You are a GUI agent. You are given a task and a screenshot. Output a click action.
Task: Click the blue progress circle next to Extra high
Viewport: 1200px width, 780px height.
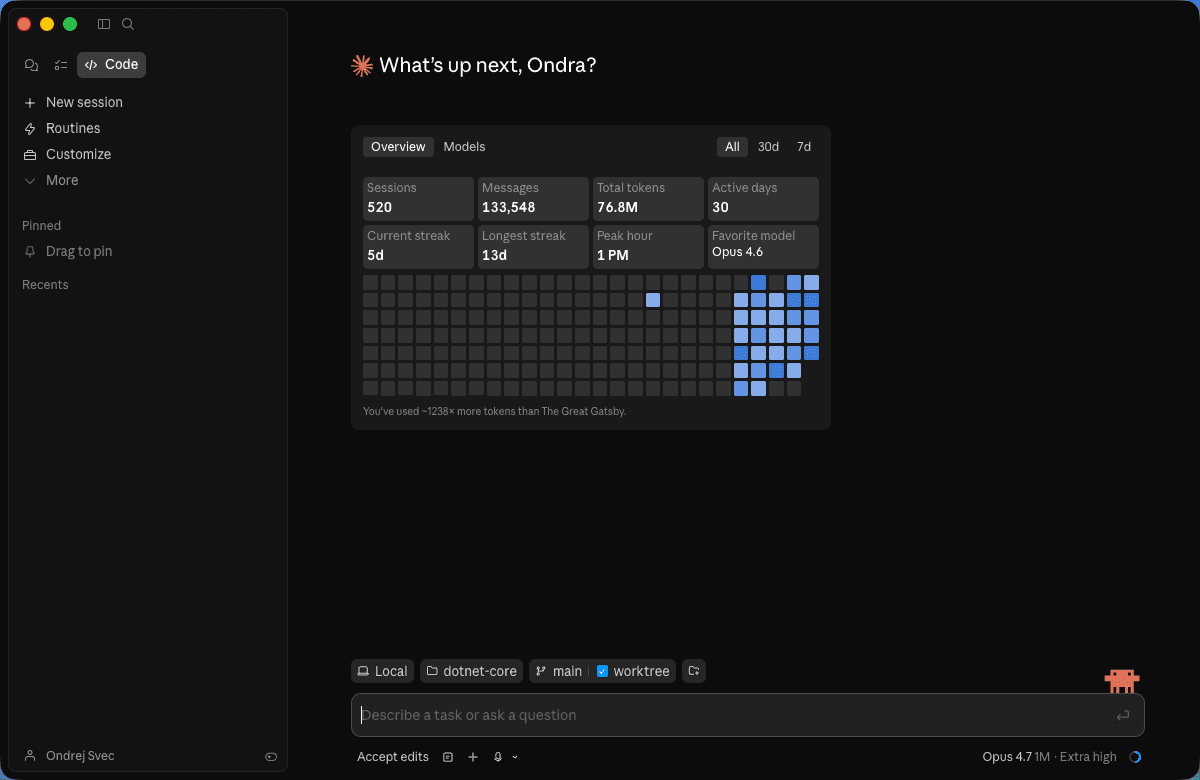1135,757
